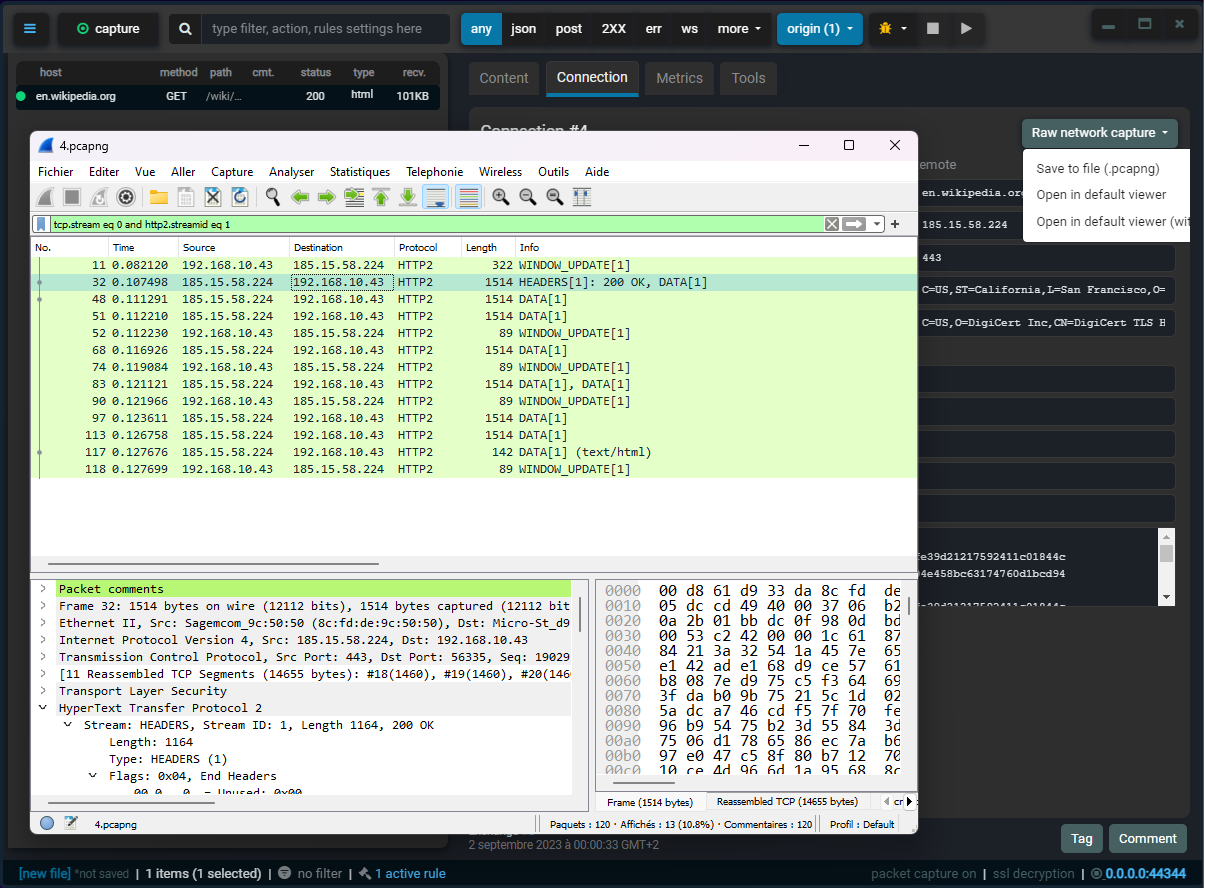Open the Statistiques menu

coord(360,172)
